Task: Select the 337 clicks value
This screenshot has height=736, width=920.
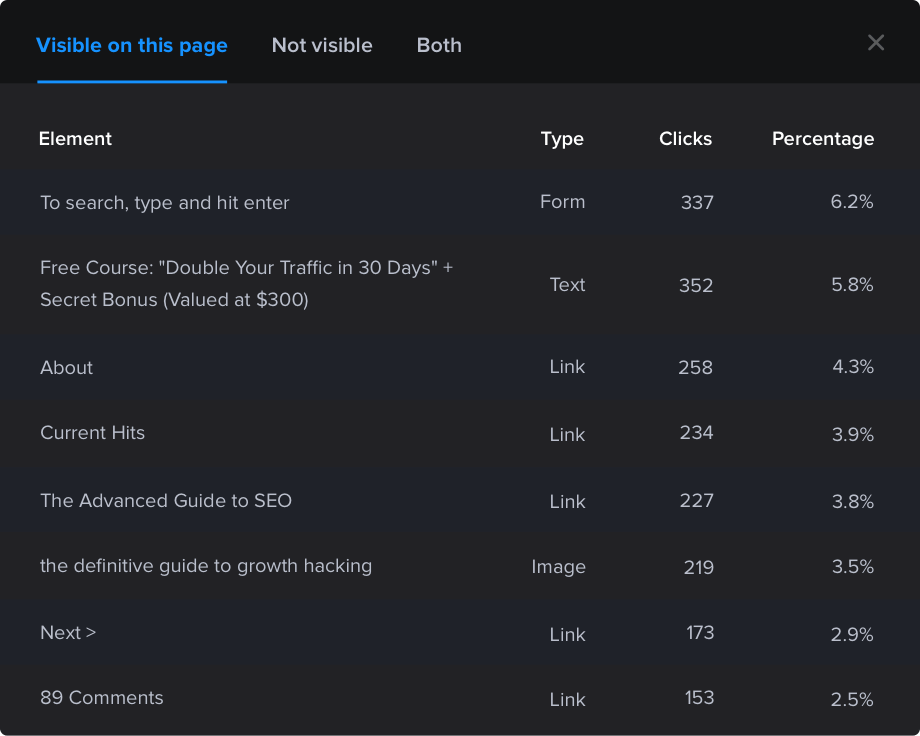Action: tap(696, 202)
